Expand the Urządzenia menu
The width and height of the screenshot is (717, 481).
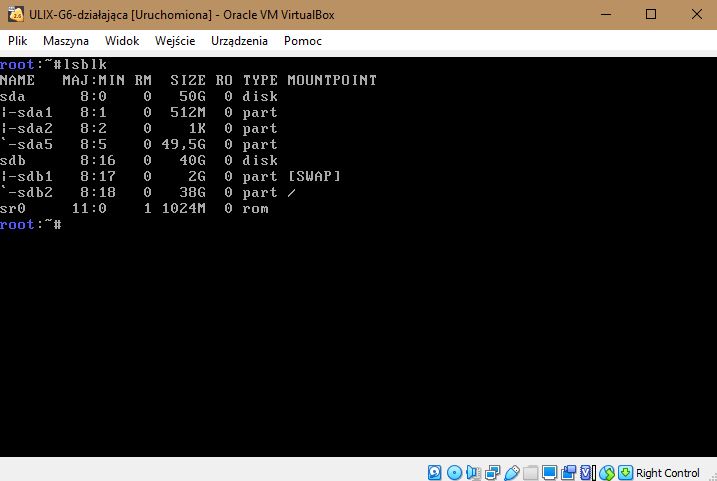pos(239,41)
